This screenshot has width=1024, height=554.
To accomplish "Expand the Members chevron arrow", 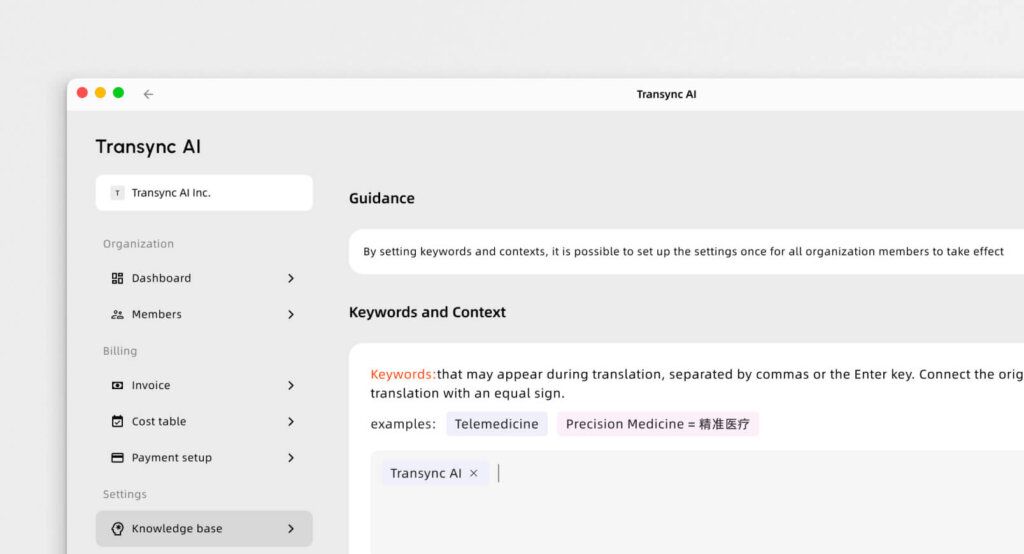I will click(x=291, y=314).
